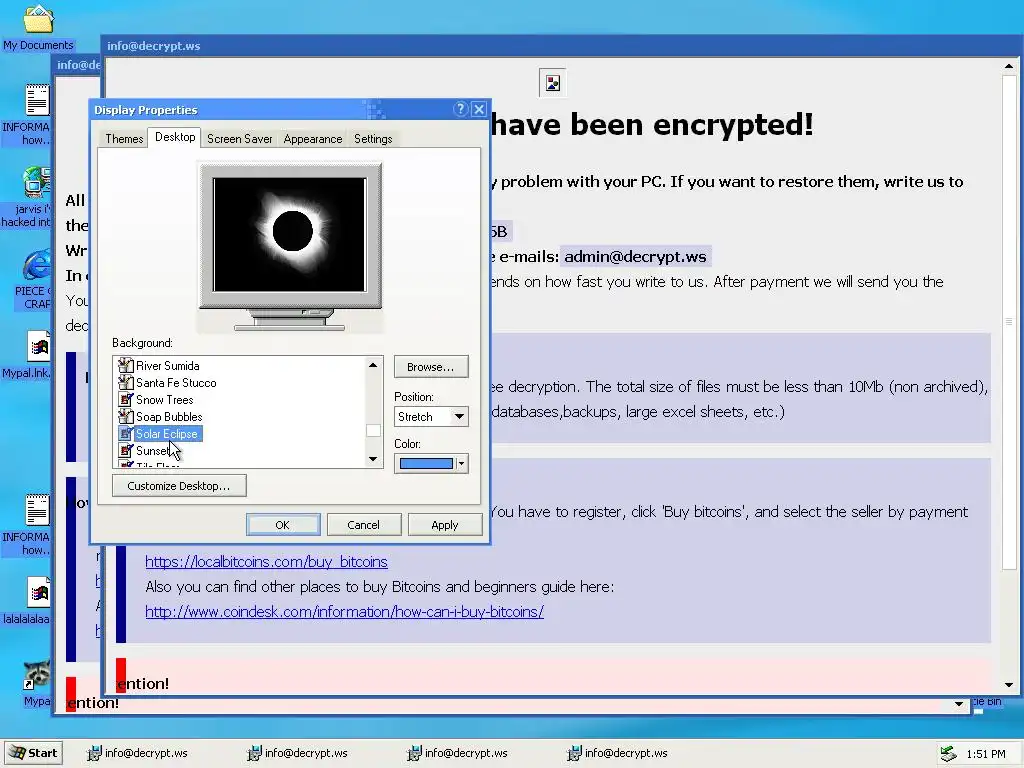Open the Start menu

33,753
